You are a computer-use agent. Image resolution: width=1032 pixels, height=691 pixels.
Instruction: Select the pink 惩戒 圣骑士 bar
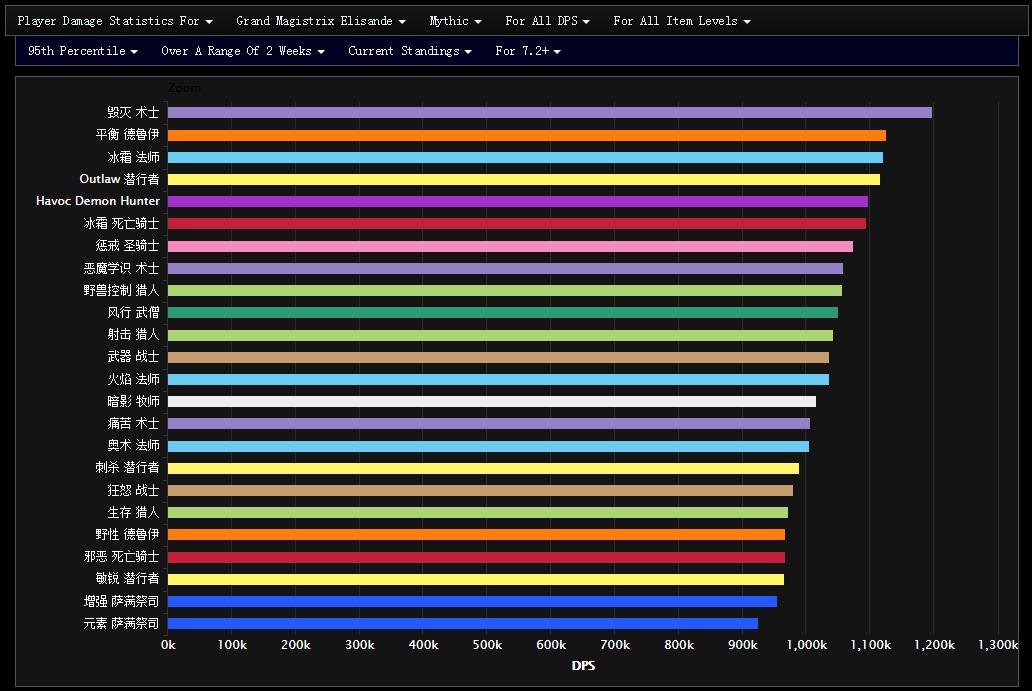pyautogui.click(x=510, y=246)
